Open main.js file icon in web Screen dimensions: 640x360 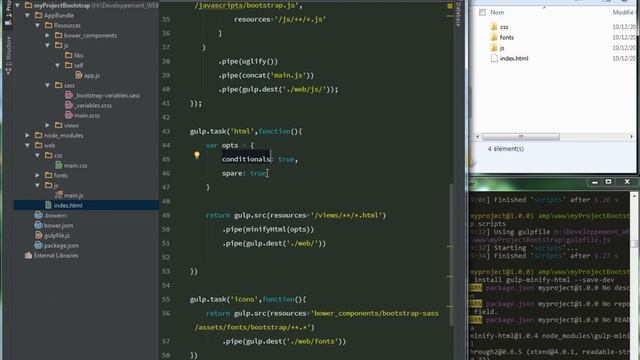59,196
